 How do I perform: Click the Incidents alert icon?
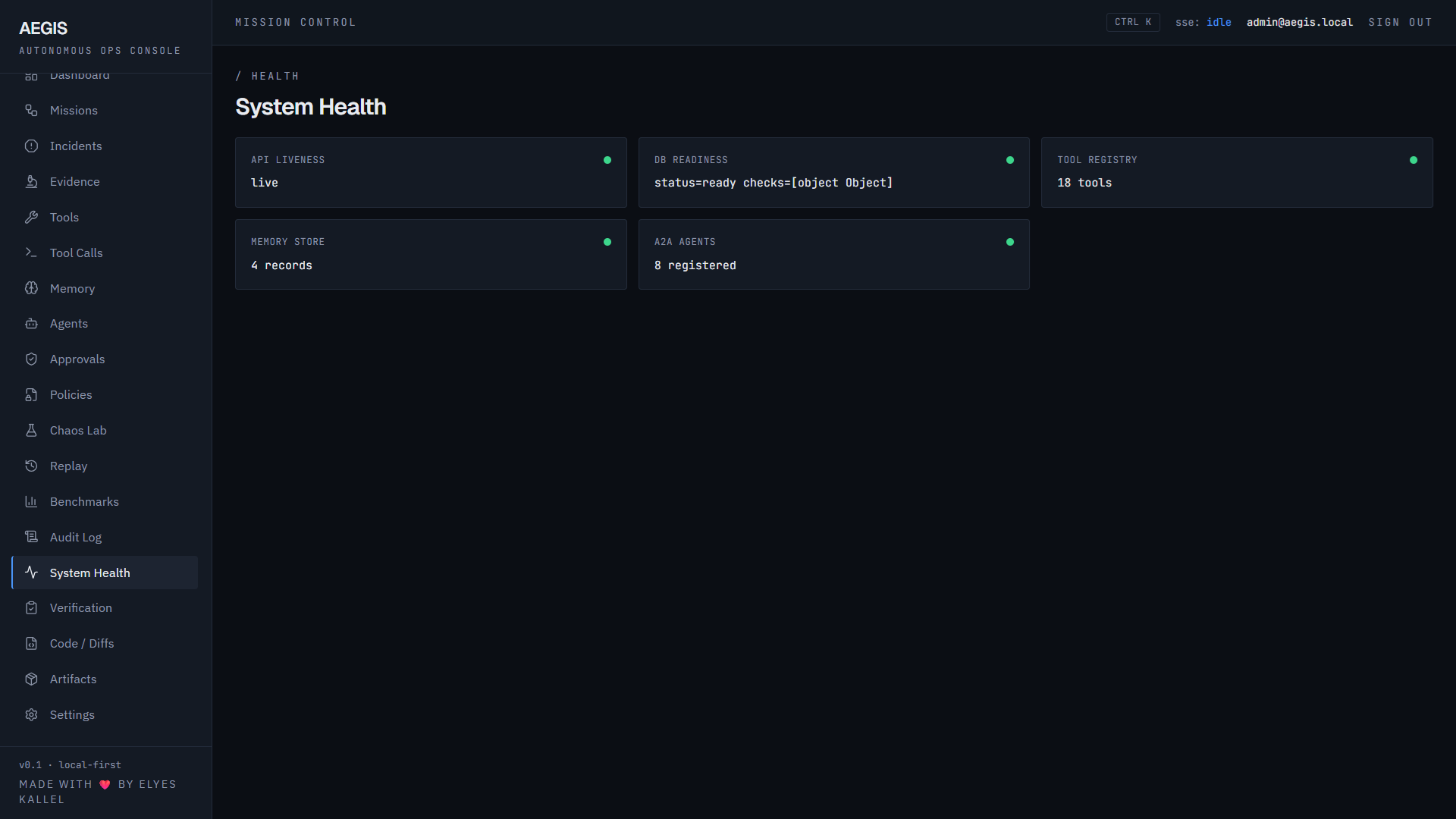point(31,146)
